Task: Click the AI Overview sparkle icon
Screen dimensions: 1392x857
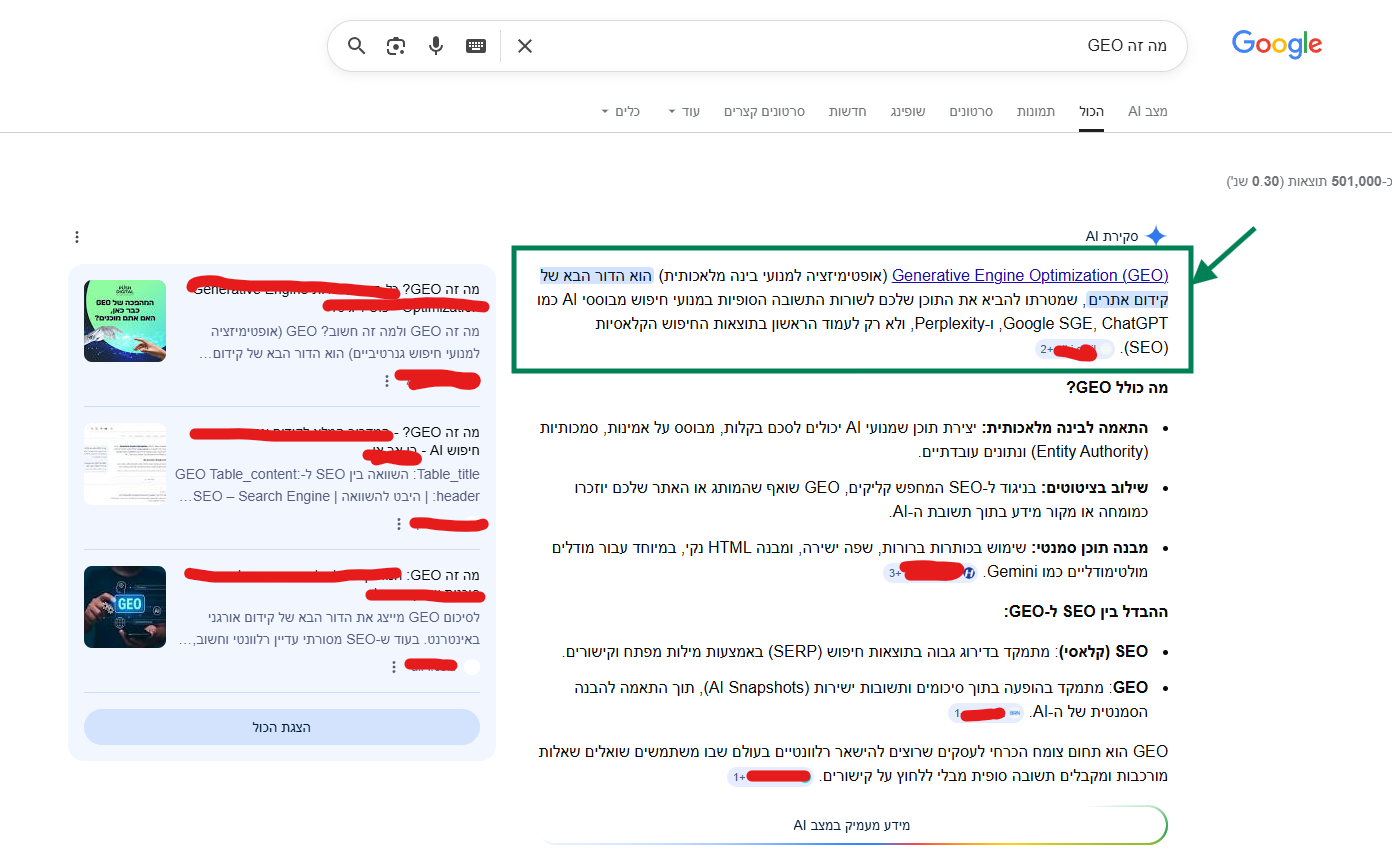Action: coord(1156,234)
